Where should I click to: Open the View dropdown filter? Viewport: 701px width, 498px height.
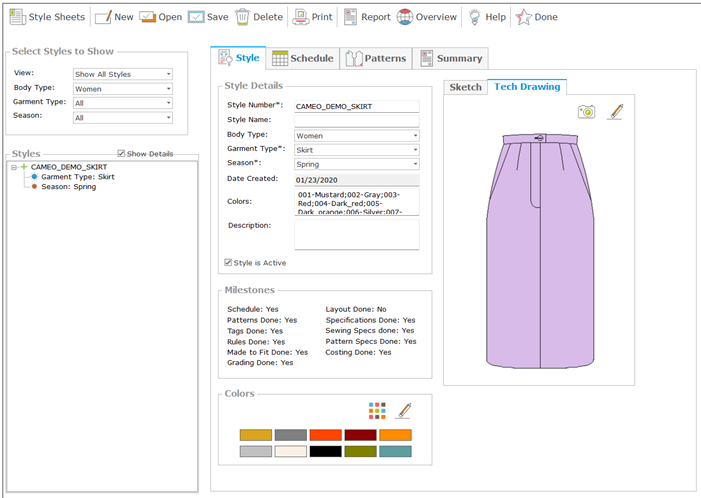(123, 74)
